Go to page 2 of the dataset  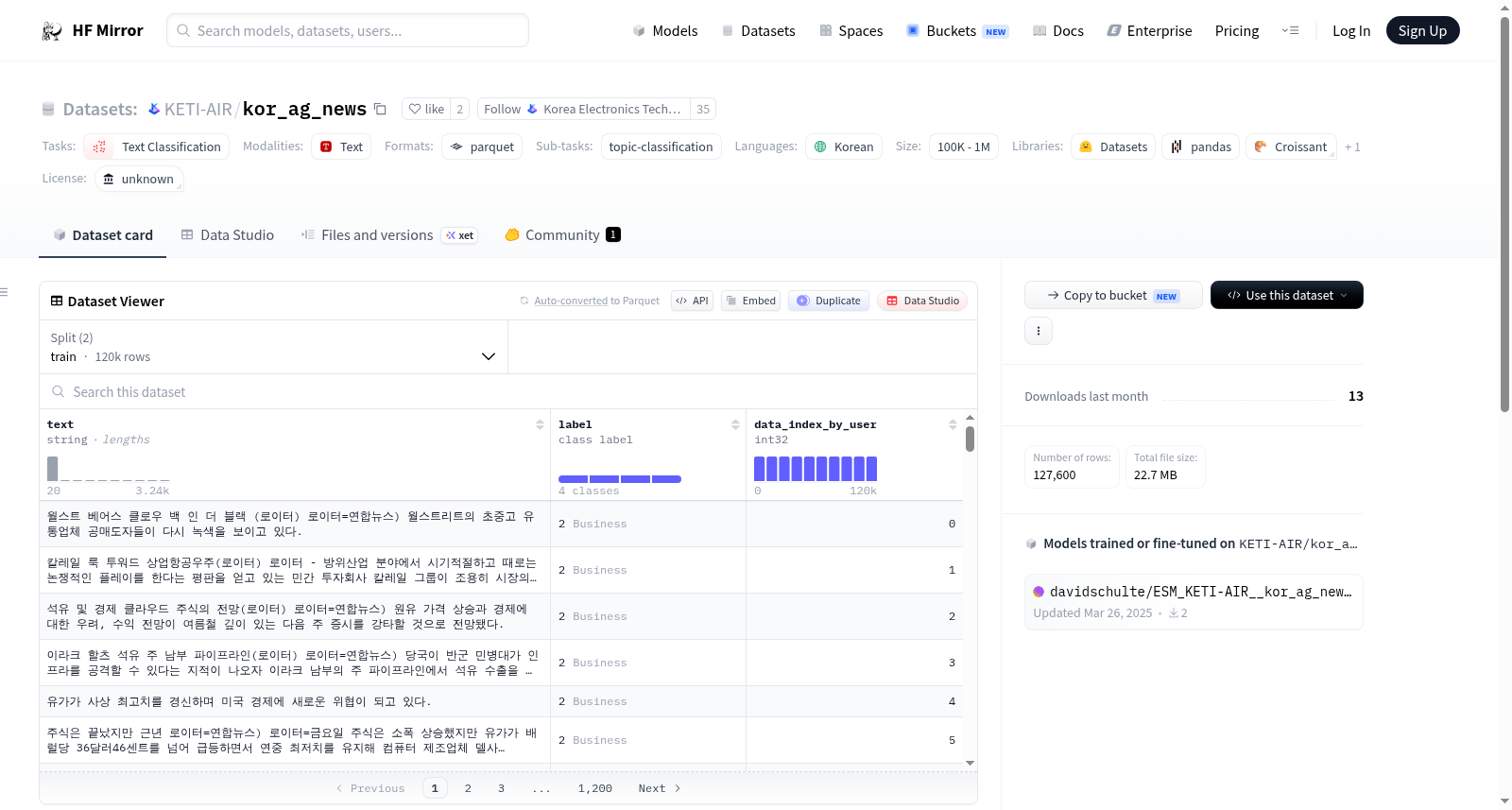(468, 788)
